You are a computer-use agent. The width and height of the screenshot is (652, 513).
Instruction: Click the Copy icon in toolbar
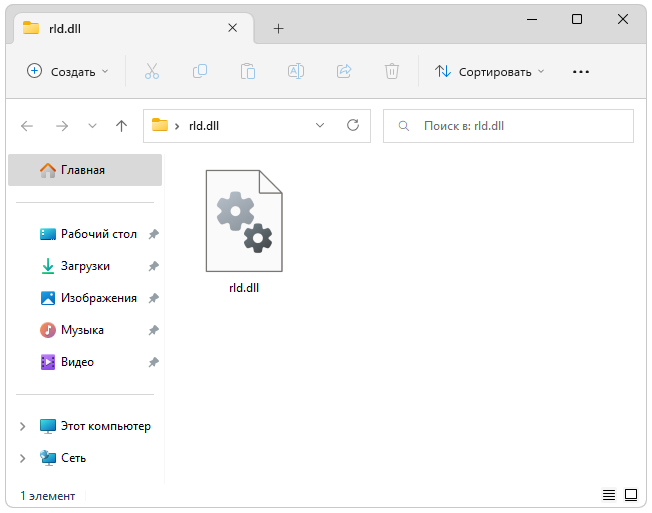click(x=200, y=71)
